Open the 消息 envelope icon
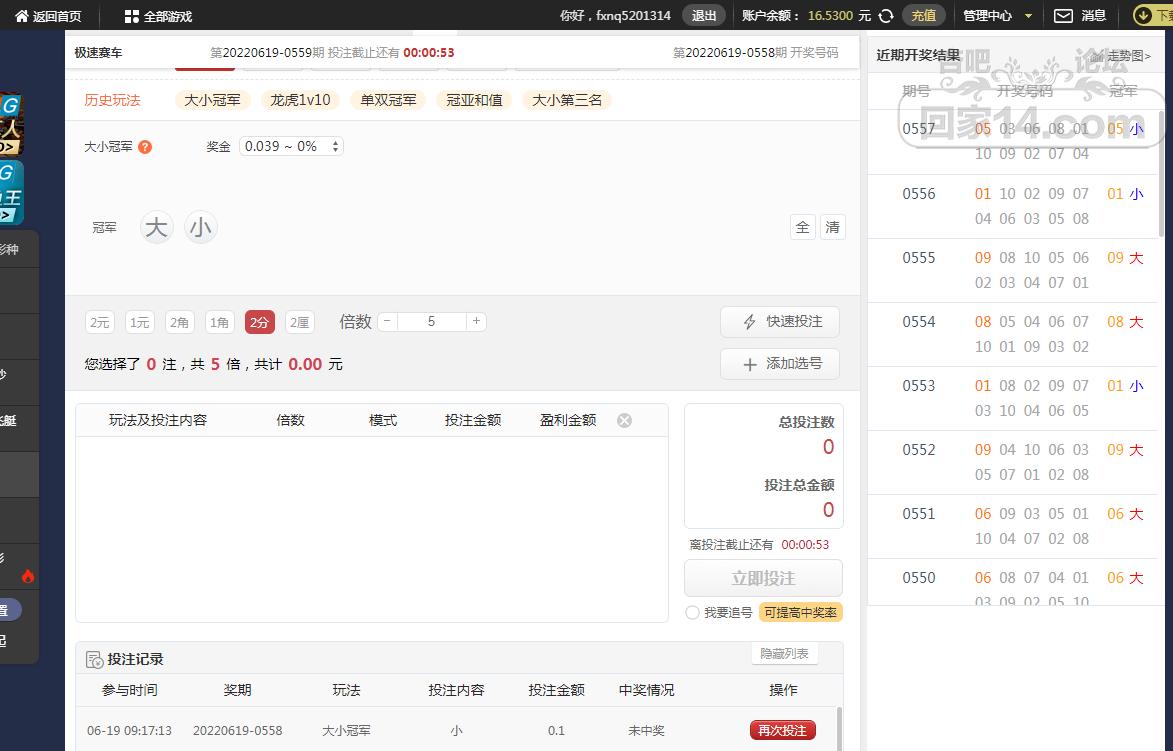The image size is (1173, 751). (x=1063, y=16)
